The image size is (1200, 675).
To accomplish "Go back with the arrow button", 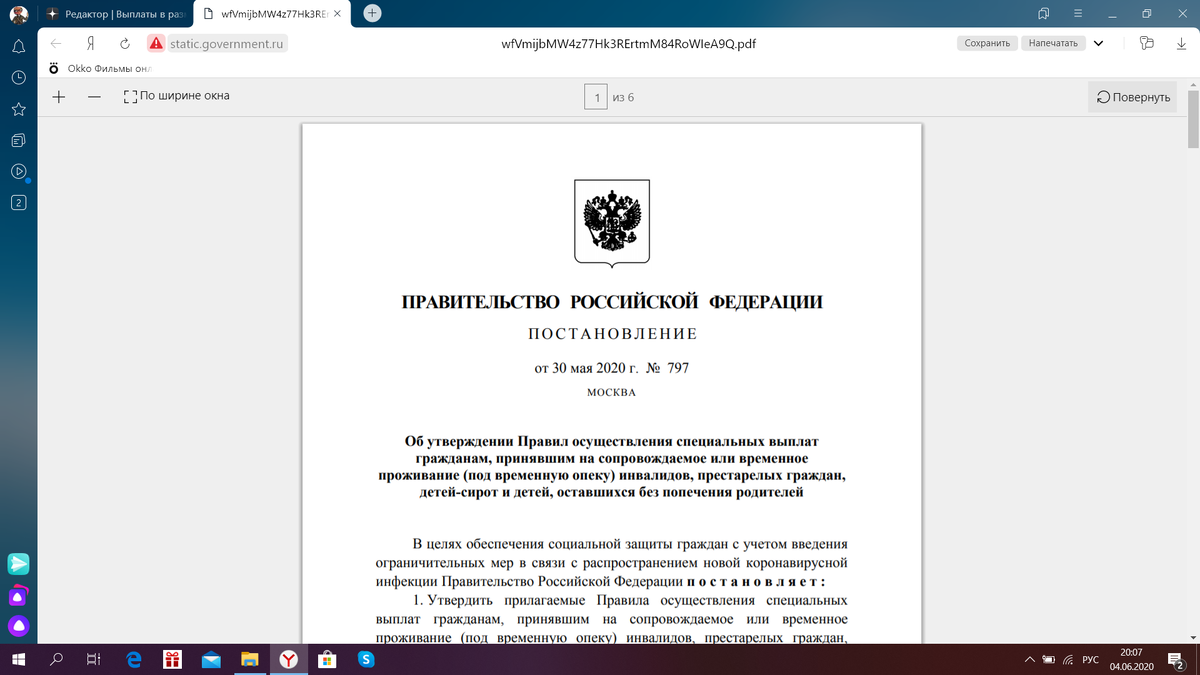I will coord(56,43).
